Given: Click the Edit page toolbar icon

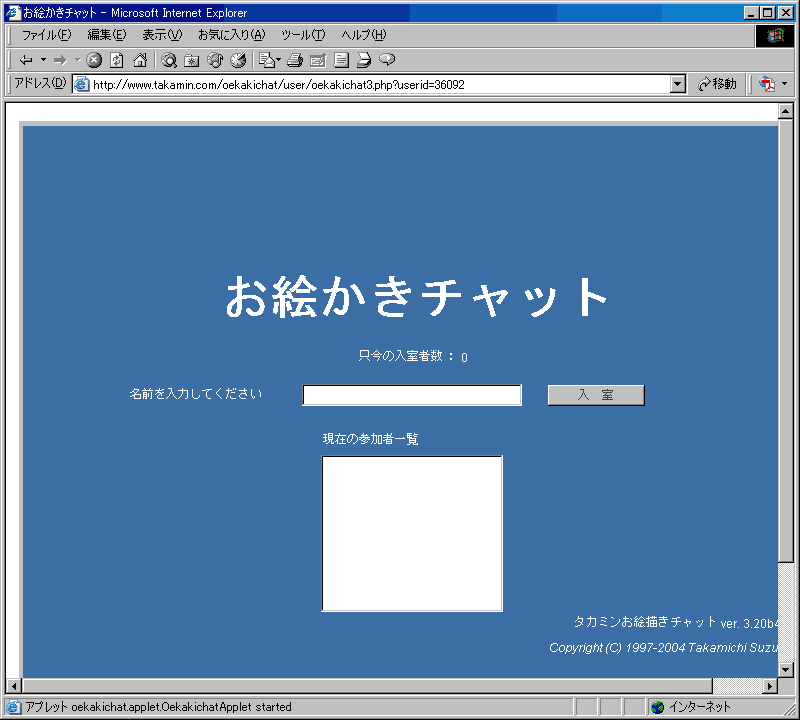Looking at the screenshot, I should 318,60.
